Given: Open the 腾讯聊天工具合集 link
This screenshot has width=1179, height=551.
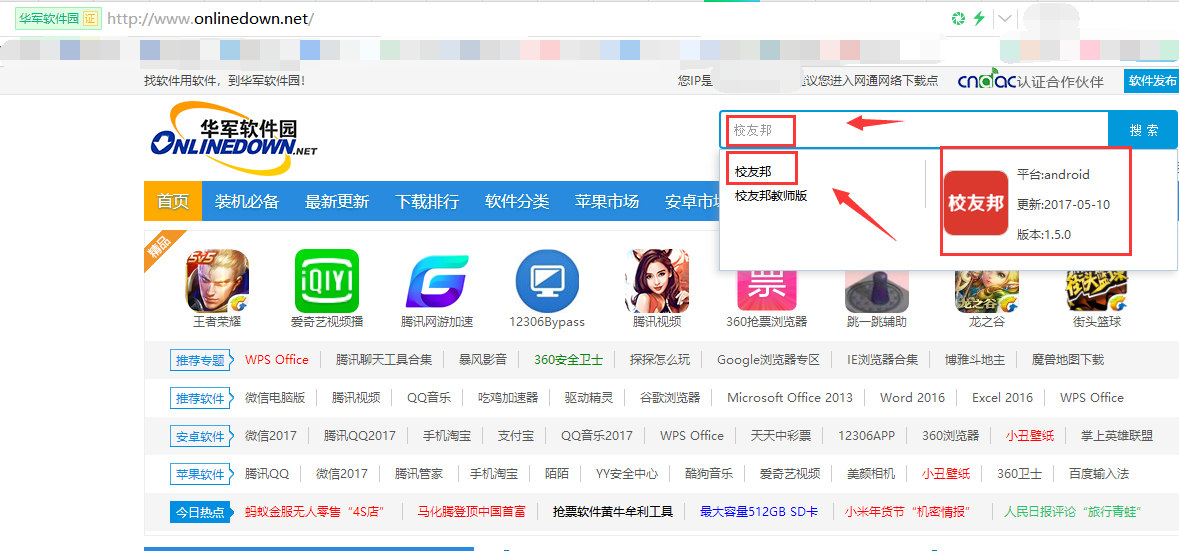Looking at the screenshot, I should click(384, 359).
